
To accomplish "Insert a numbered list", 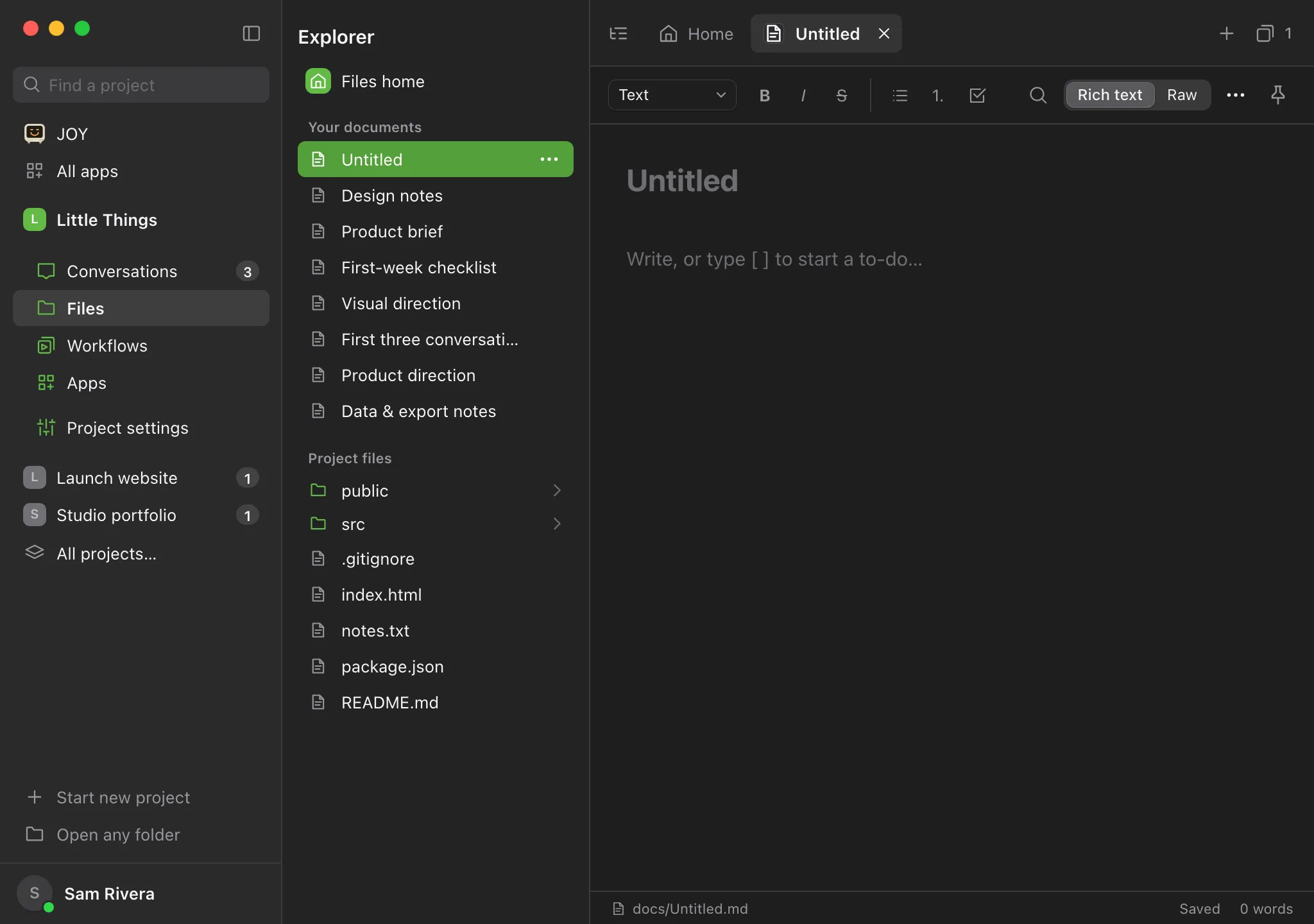I will tap(938, 96).
